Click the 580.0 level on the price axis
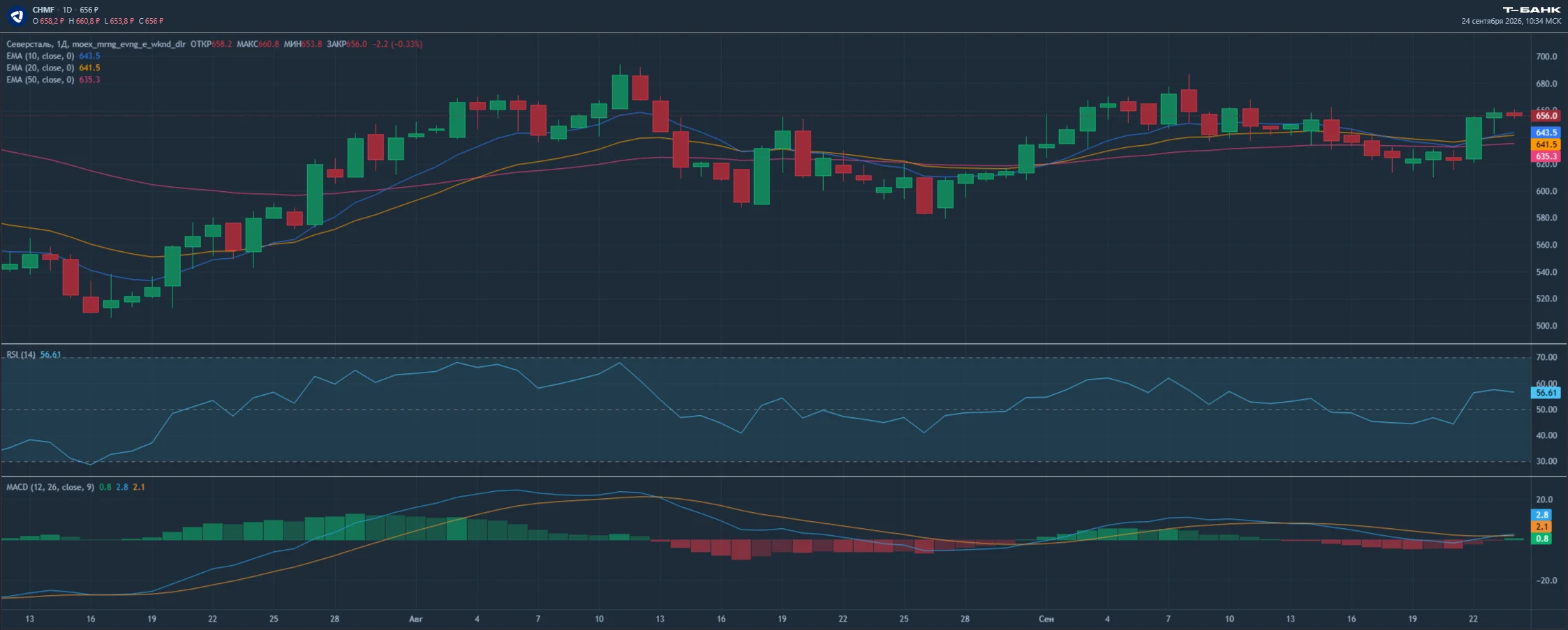Viewport: 1568px width, 630px height. pos(1546,218)
